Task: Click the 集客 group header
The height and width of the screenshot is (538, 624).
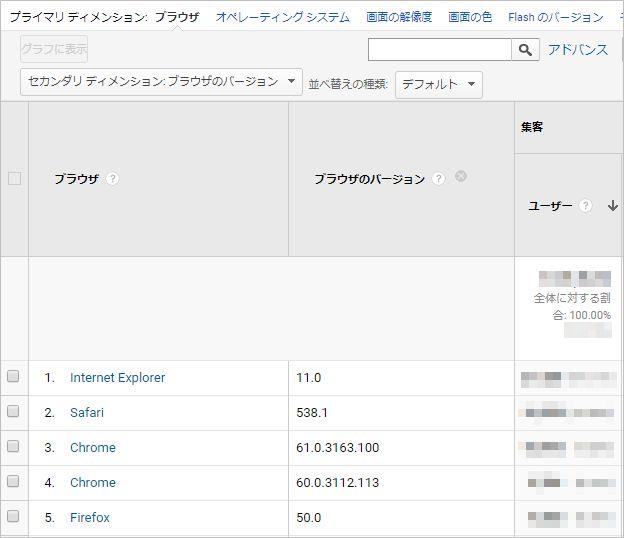Action: [532, 127]
